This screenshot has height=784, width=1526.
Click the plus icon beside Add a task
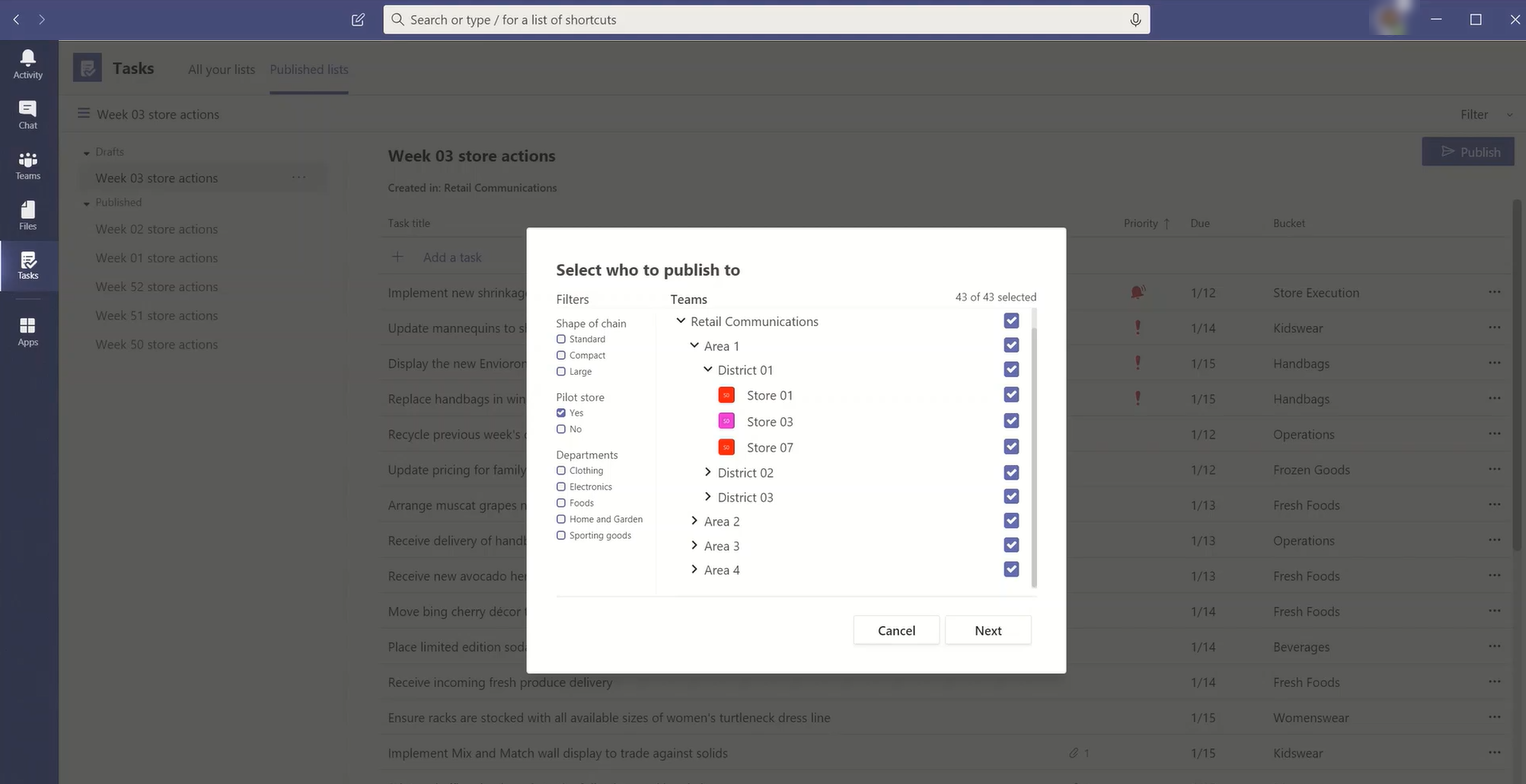click(397, 257)
